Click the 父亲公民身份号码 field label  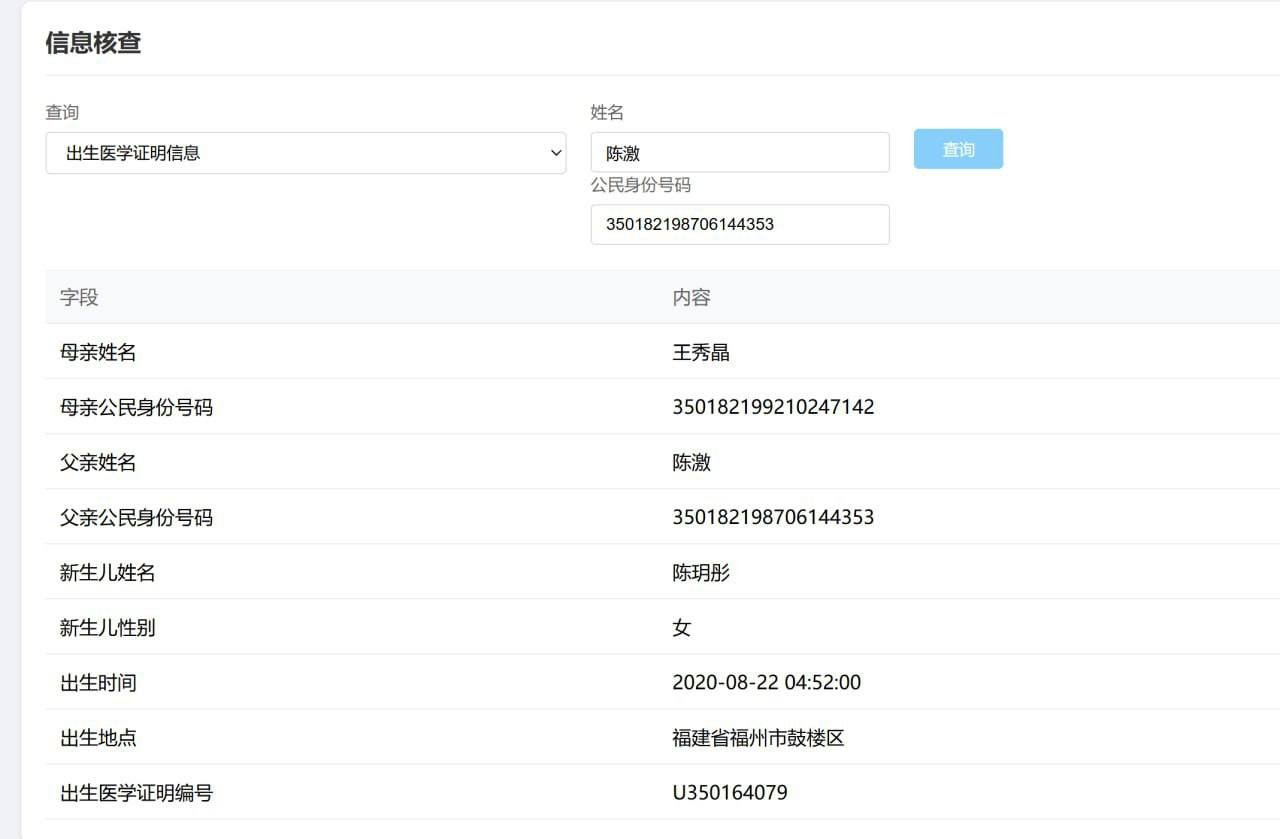tap(136, 517)
